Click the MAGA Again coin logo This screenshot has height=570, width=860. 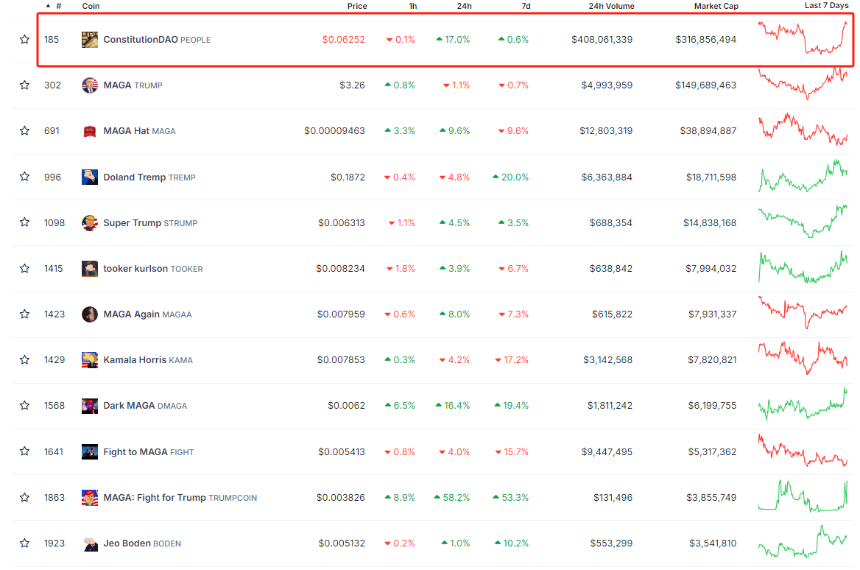tap(89, 314)
